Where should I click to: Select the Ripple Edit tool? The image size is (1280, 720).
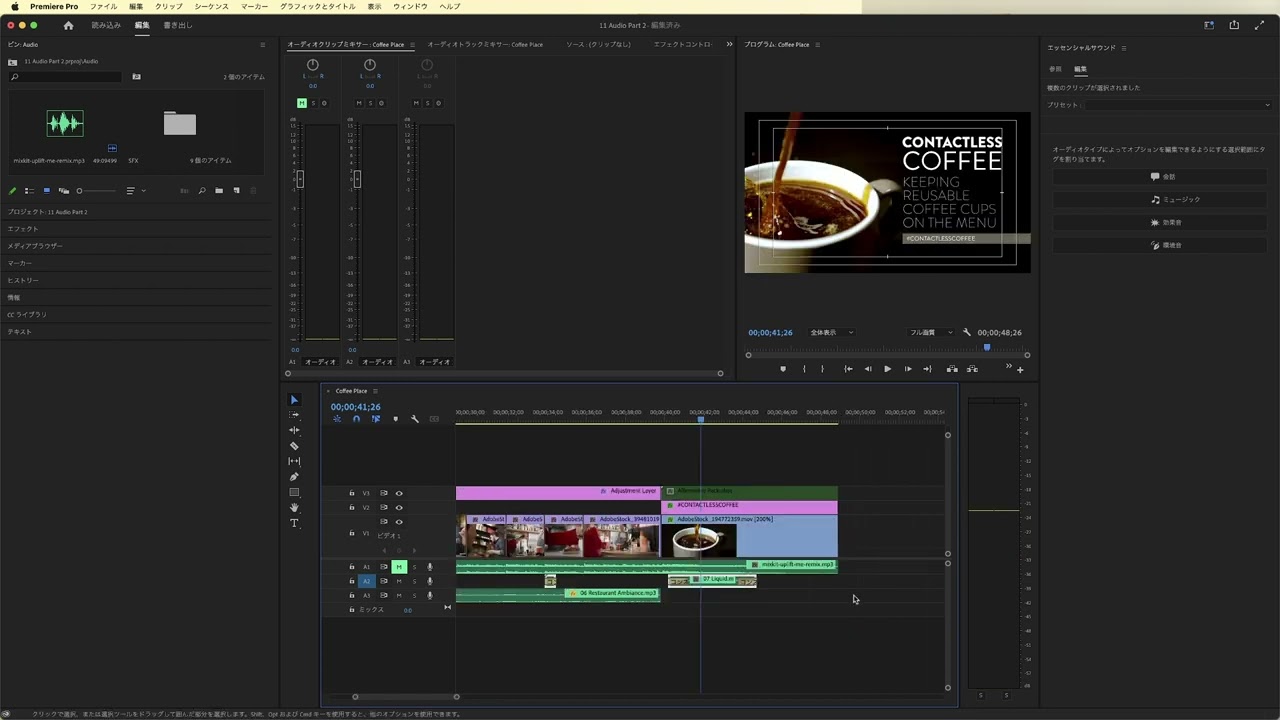(294, 430)
